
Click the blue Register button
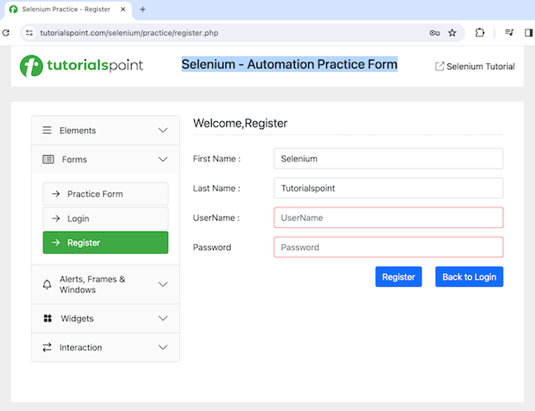click(399, 277)
